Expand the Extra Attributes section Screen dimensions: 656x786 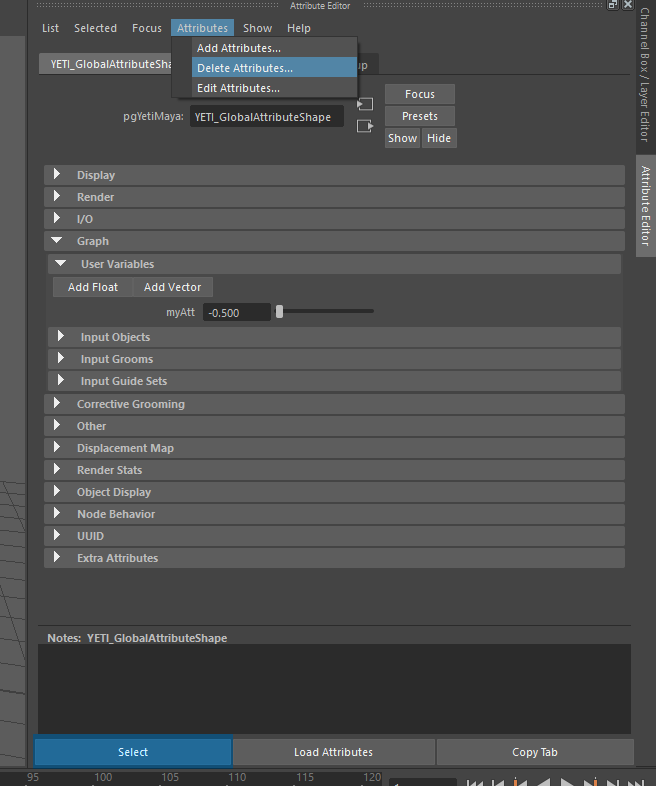pos(57,558)
